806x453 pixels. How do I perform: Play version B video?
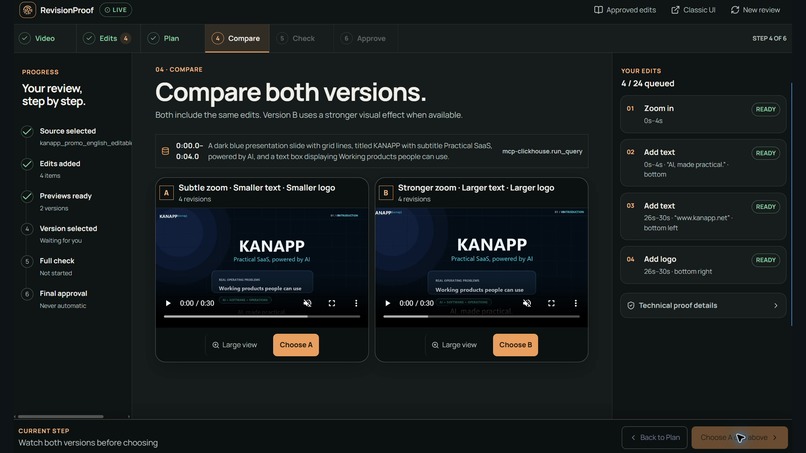click(x=388, y=303)
